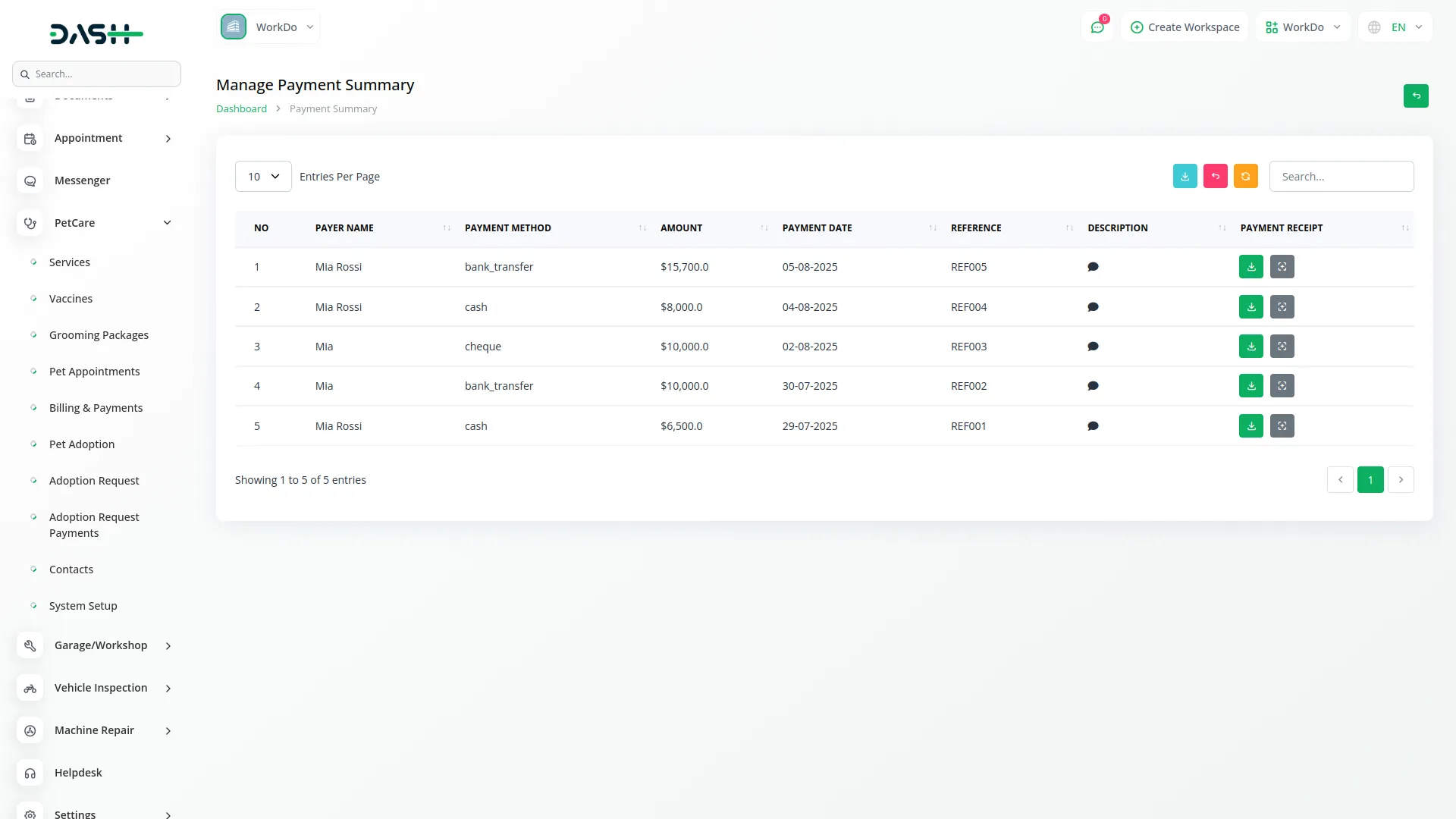Open the EN language dropdown
The height and width of the screenshot is (819, 1456).
click(1395, 27)
